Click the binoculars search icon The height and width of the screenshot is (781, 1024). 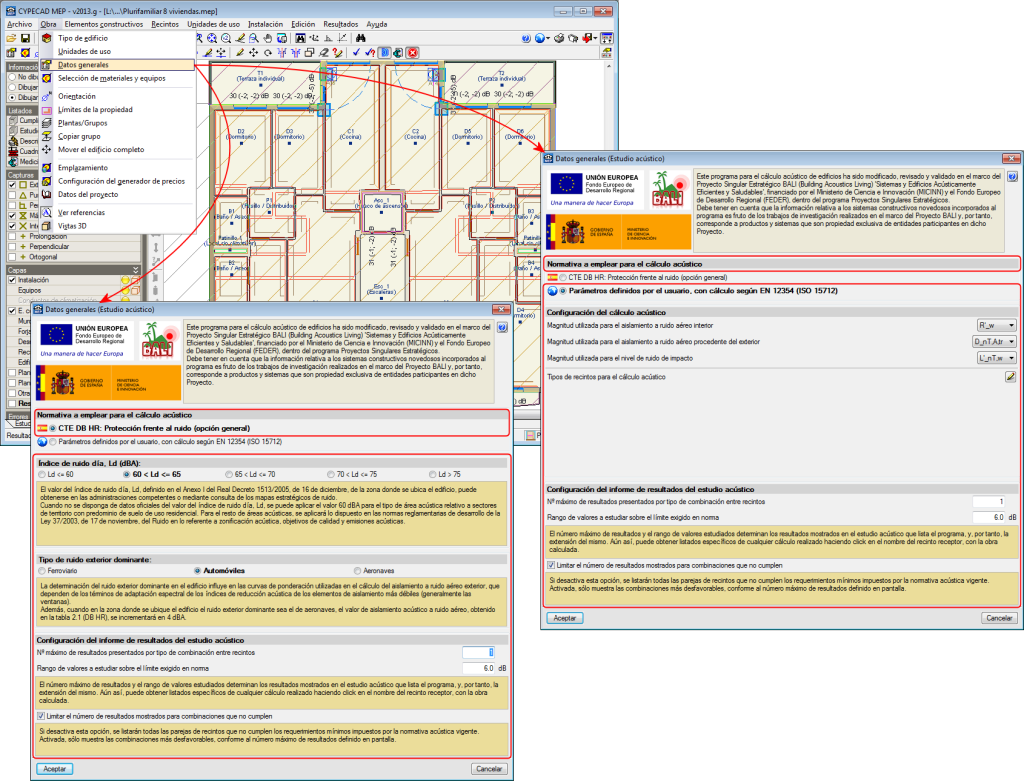(x=360, y=39)
